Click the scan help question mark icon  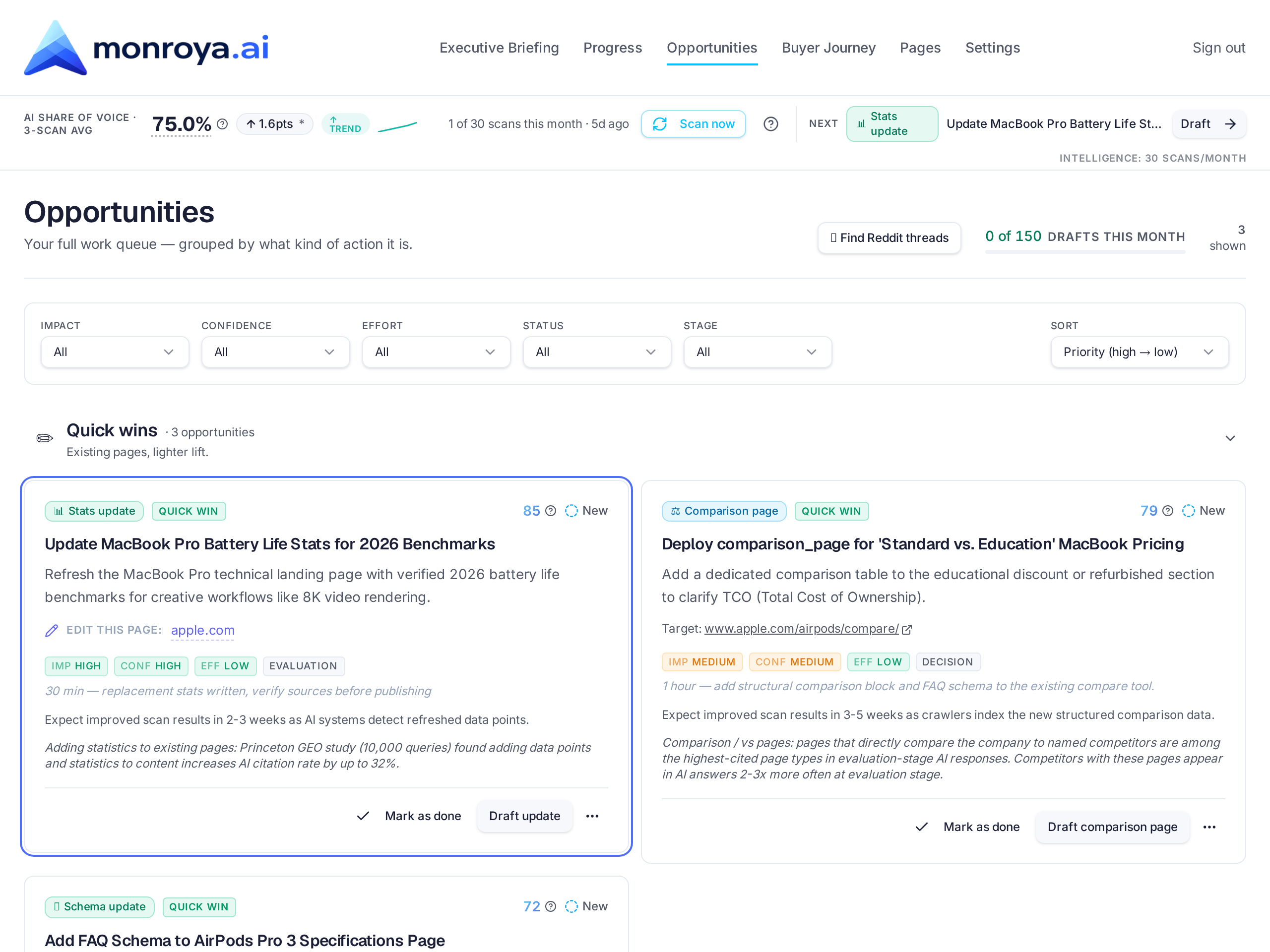770,124
